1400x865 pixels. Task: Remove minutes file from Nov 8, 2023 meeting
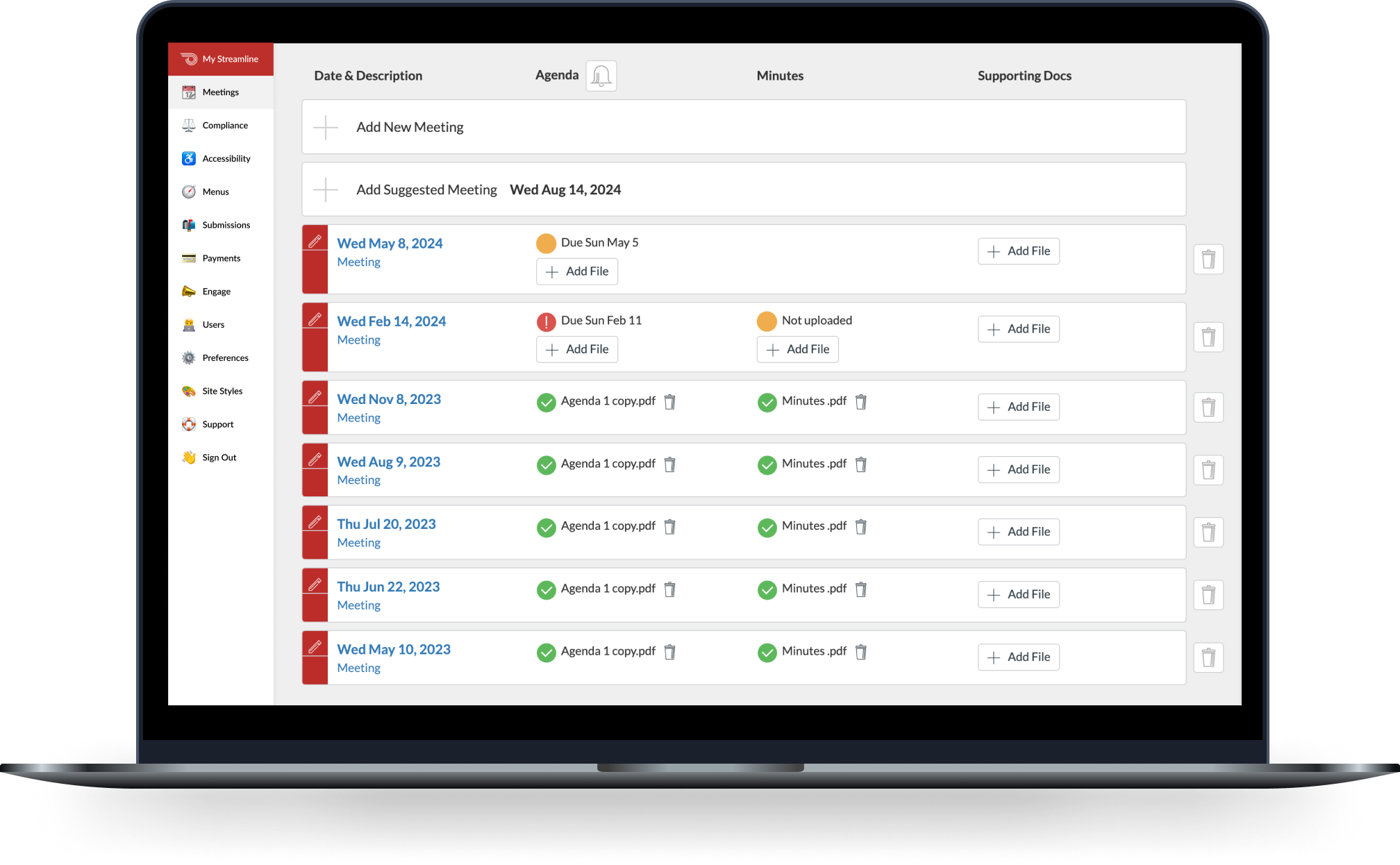coord(861,402)
